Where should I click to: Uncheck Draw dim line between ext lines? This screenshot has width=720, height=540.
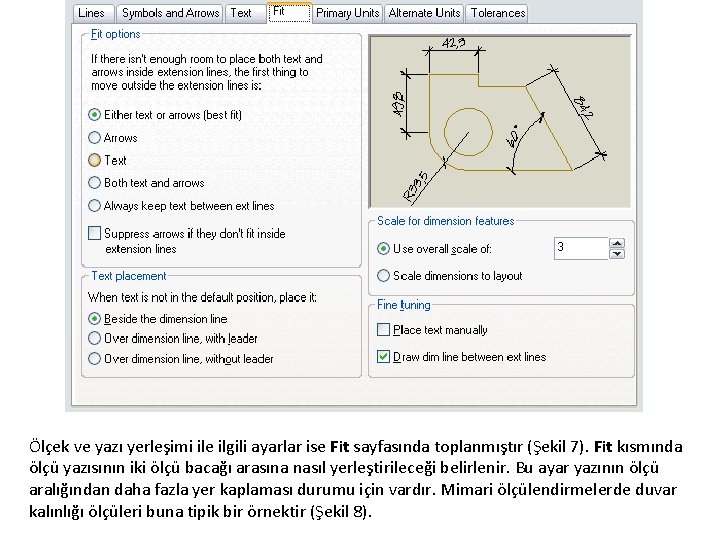pyautogui.click(x=383, y=357)
